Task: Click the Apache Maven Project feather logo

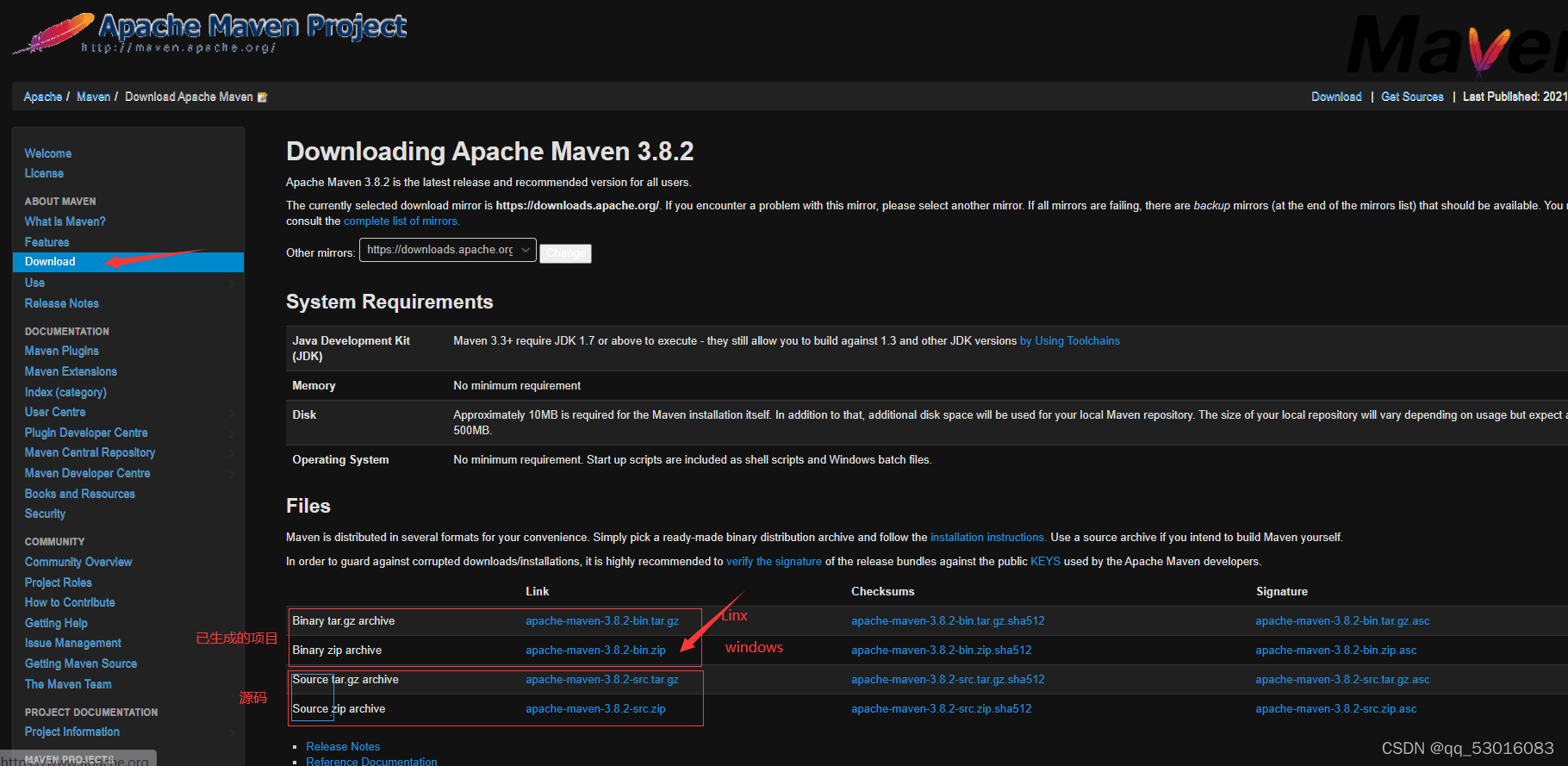Action: [x=209, y=33]
